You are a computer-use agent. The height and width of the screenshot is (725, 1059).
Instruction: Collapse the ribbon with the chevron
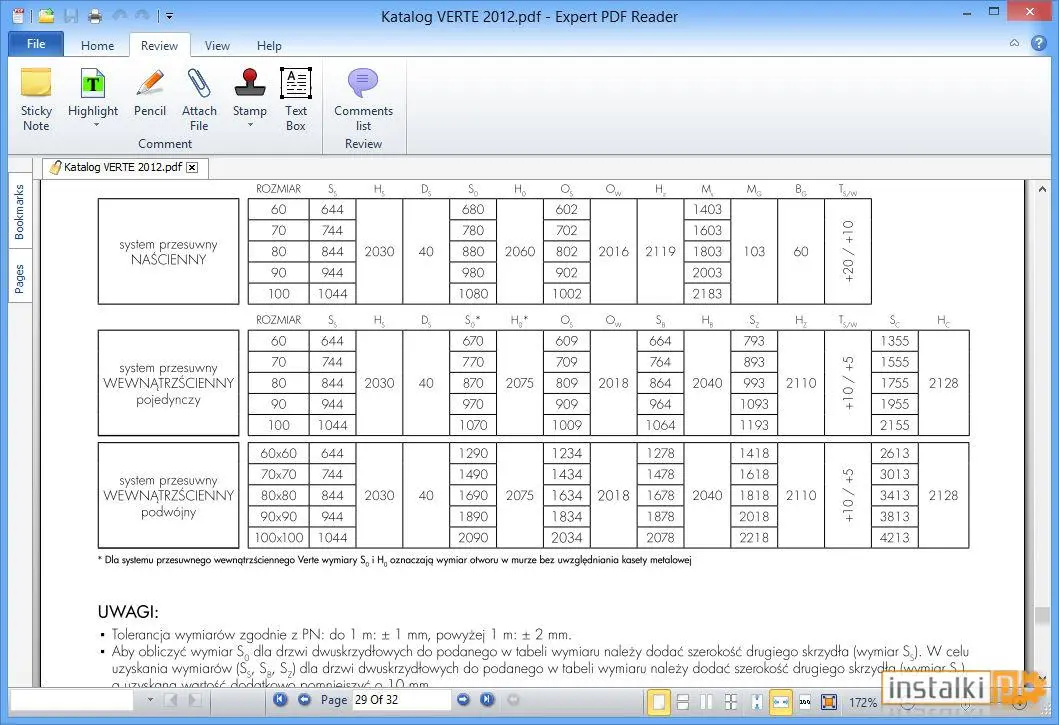tap(1014, 43)
